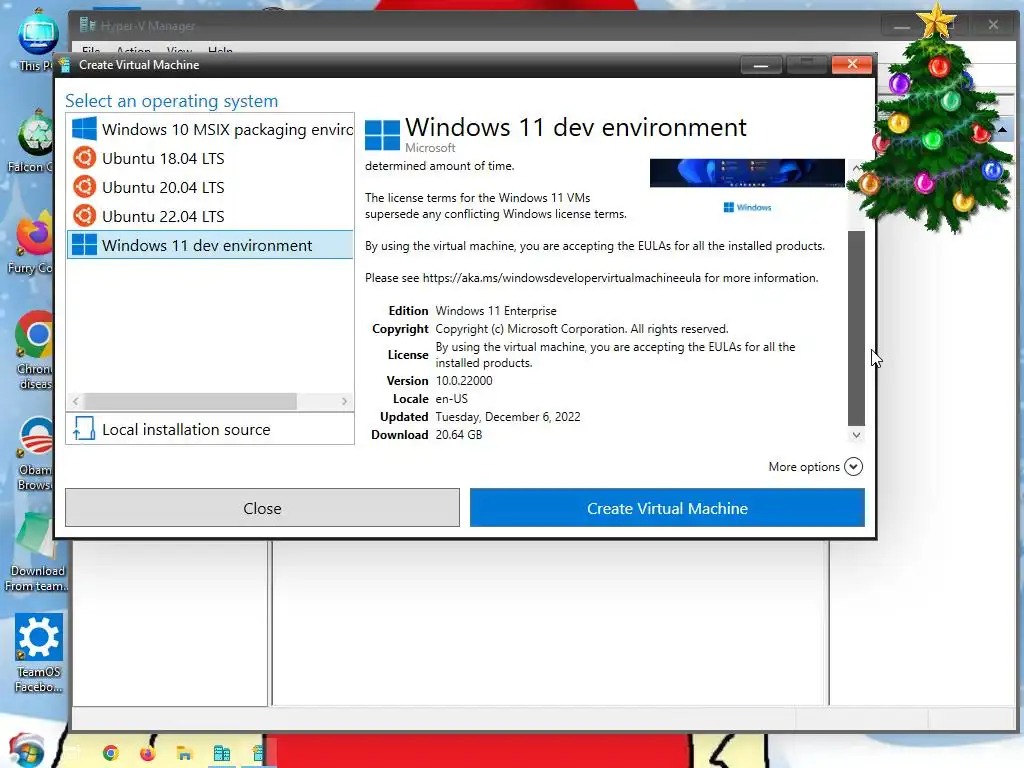Image resolution: width=1024 pixels, height=768 pixels.
Task: Open the Chrome desktop shortcut
Action: (35, 350)
